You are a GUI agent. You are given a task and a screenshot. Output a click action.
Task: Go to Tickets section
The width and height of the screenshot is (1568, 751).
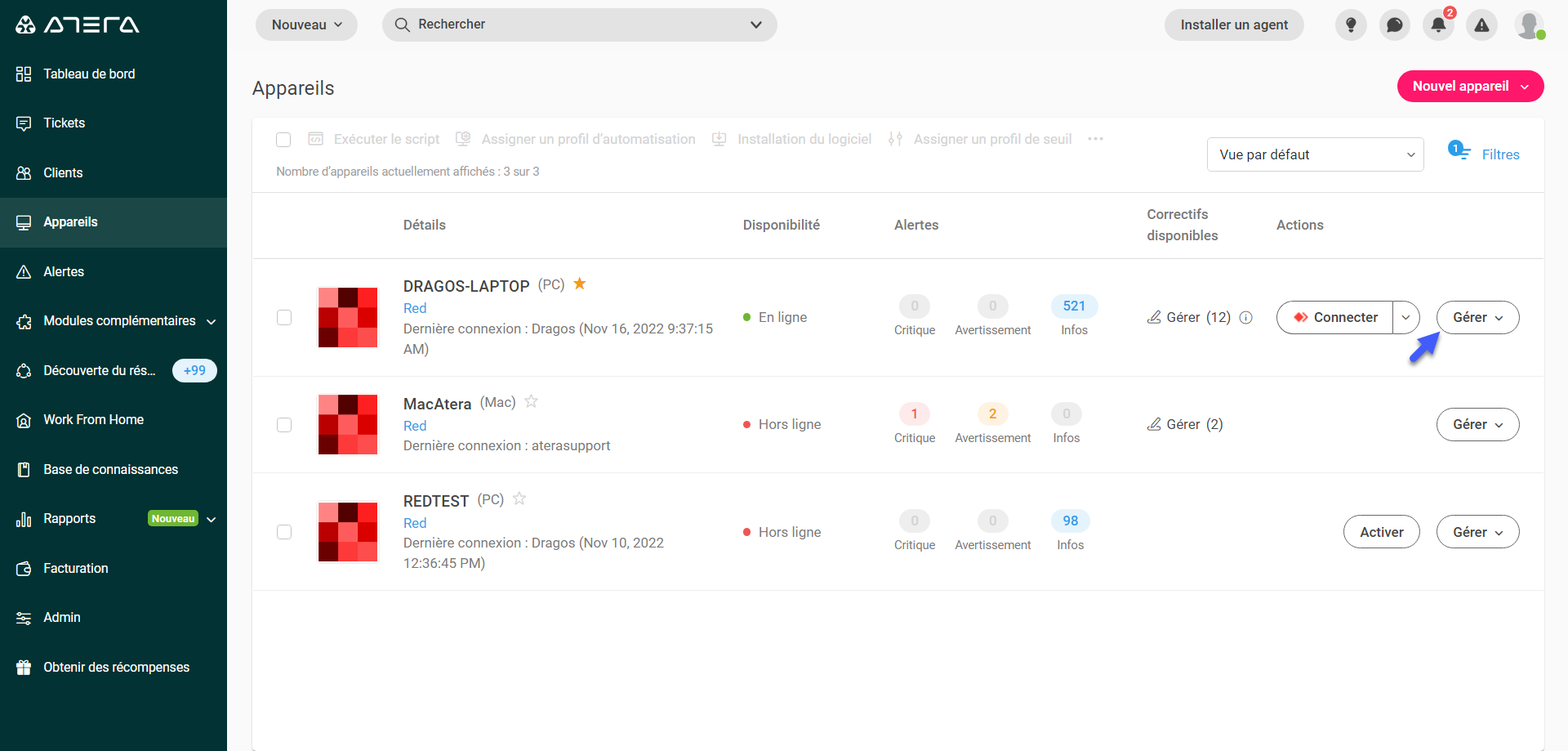tap(114, 123)
